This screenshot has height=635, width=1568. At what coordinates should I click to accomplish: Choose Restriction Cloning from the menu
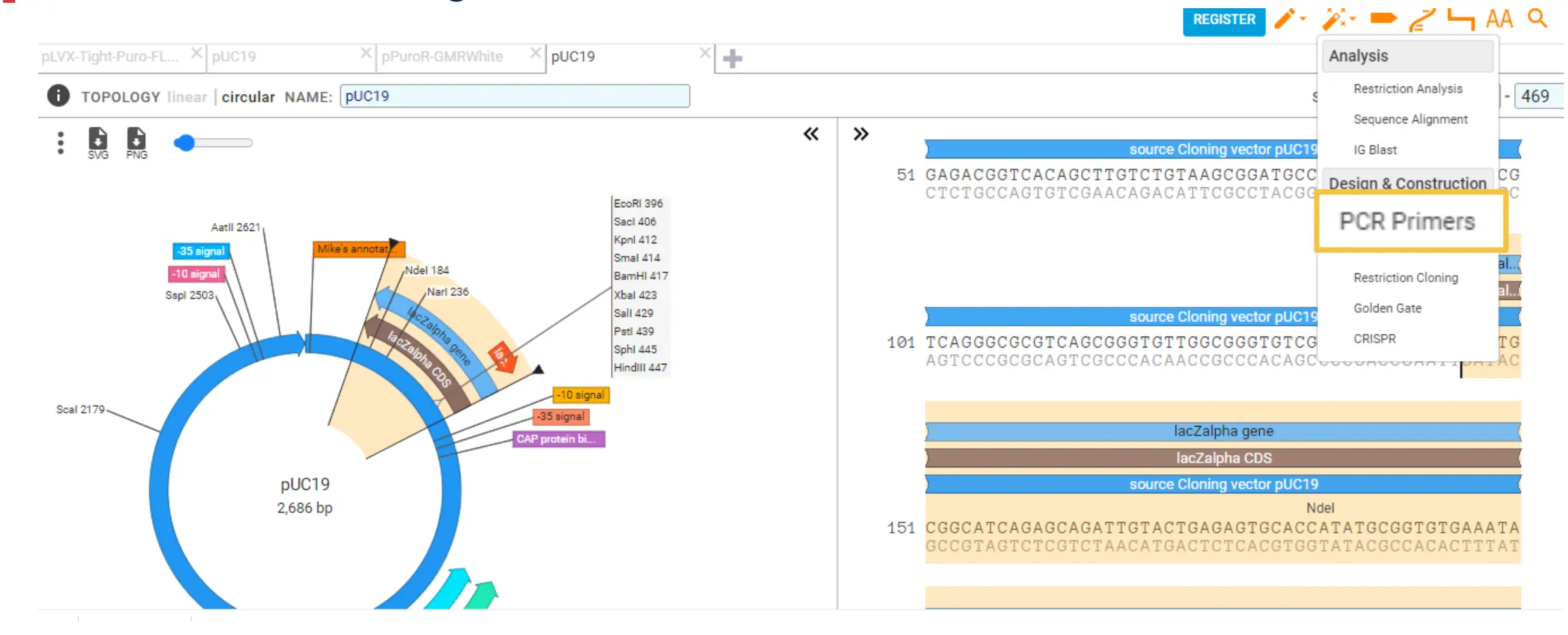1406,277
